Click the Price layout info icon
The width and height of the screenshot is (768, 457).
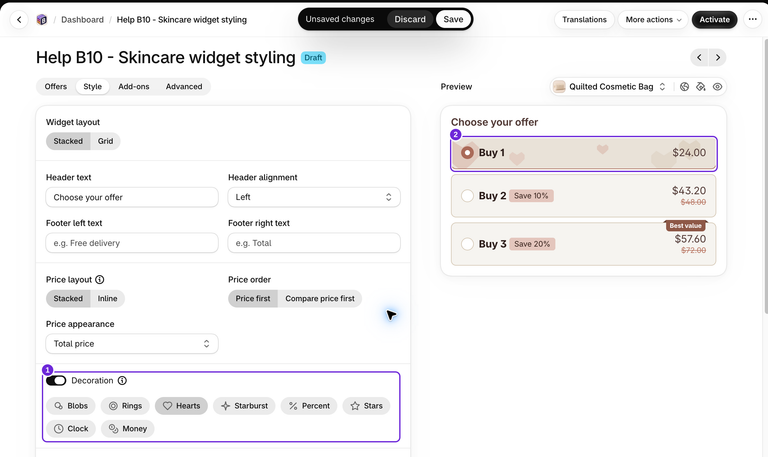(99, 280)
